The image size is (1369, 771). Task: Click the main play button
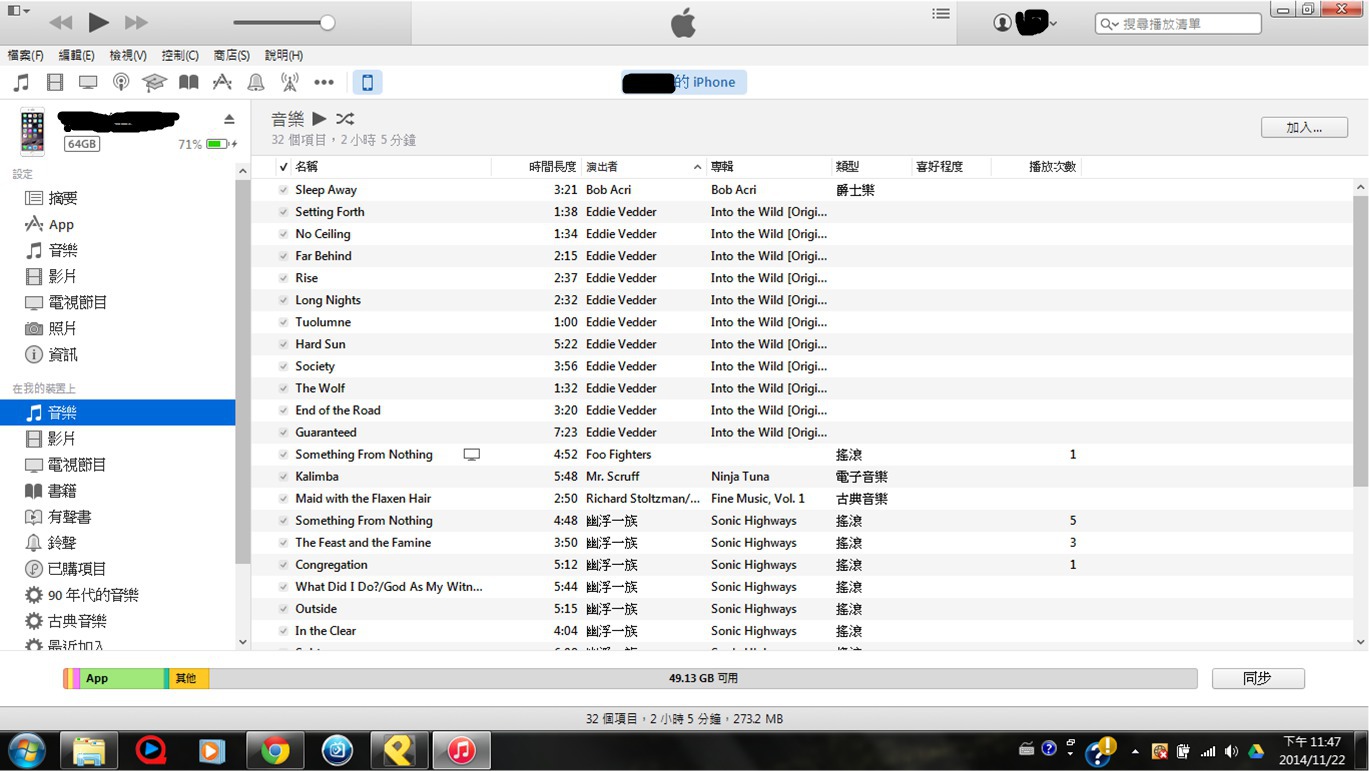98,22
